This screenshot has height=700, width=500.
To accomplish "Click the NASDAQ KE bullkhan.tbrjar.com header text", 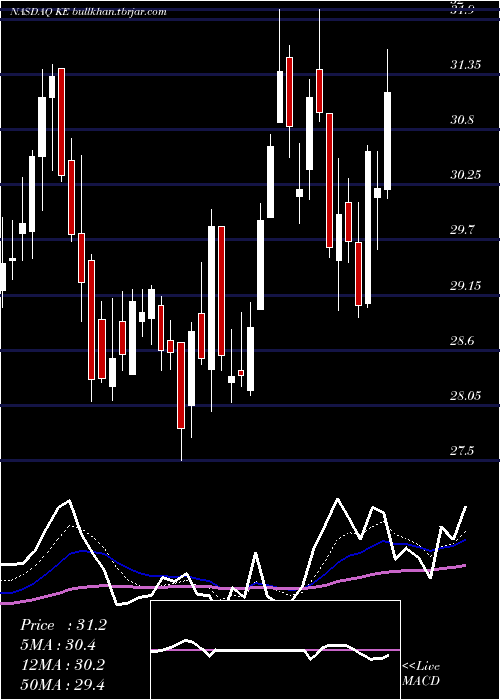I will point(88,12).
